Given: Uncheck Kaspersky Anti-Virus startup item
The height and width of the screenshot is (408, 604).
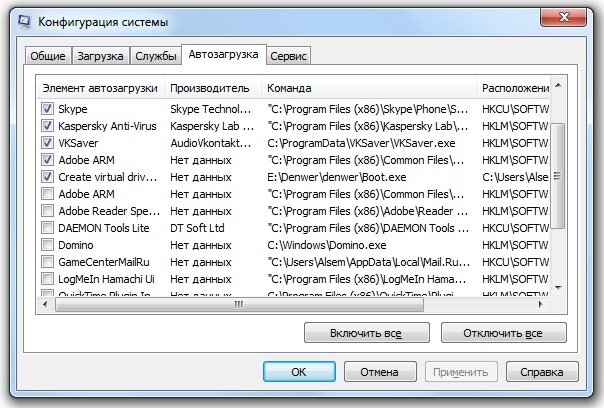Looking at the screenshot, I should pos(47,126).
